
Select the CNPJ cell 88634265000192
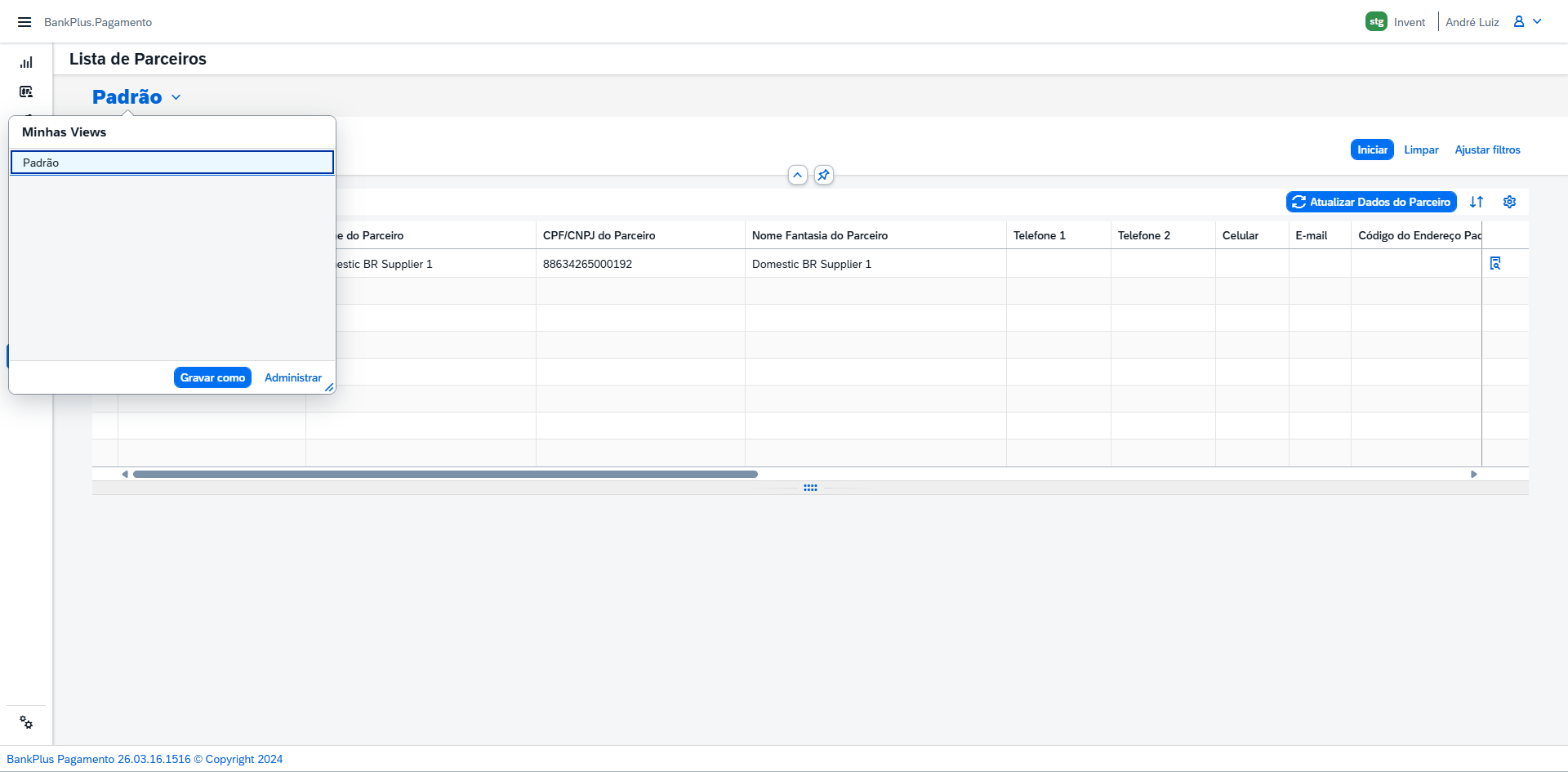640,264
